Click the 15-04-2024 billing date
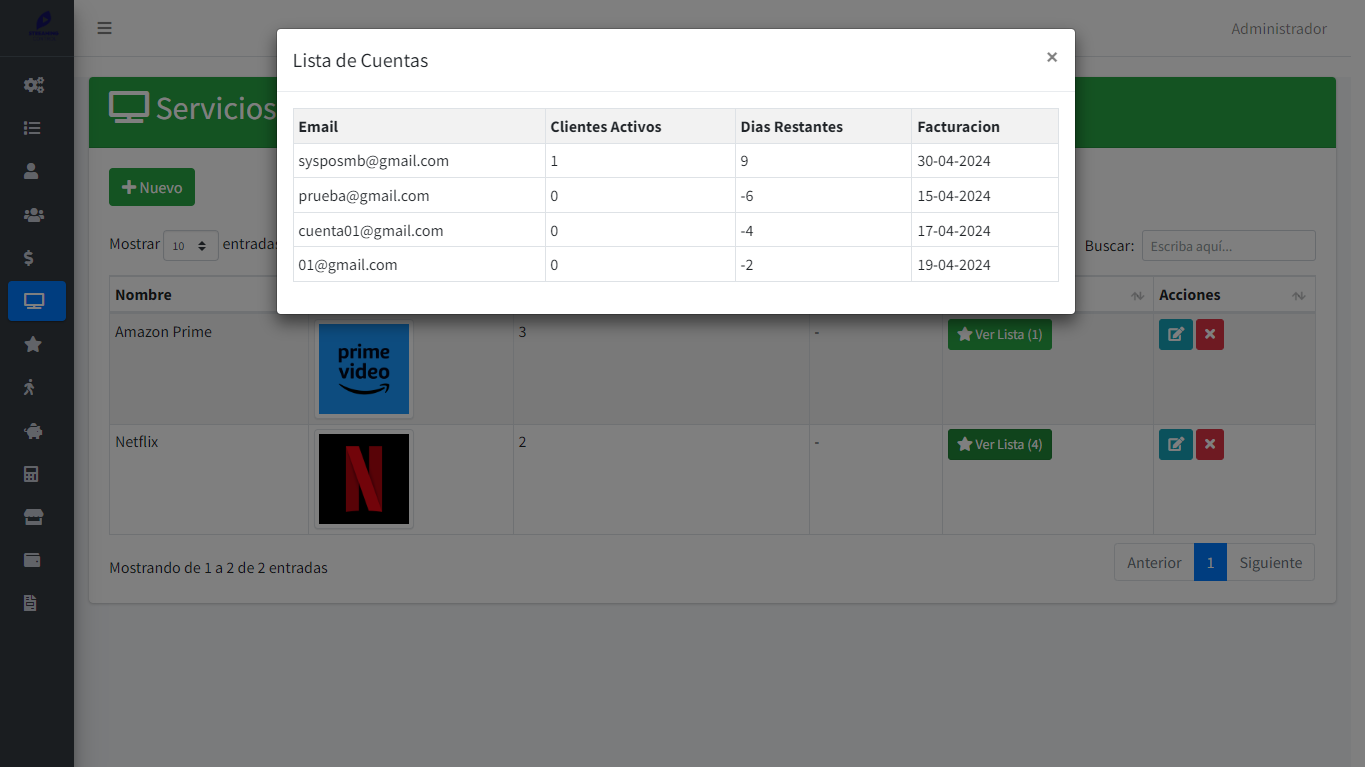The width and height of the screenshot is (1365, 767). click(x=954, y=196)
